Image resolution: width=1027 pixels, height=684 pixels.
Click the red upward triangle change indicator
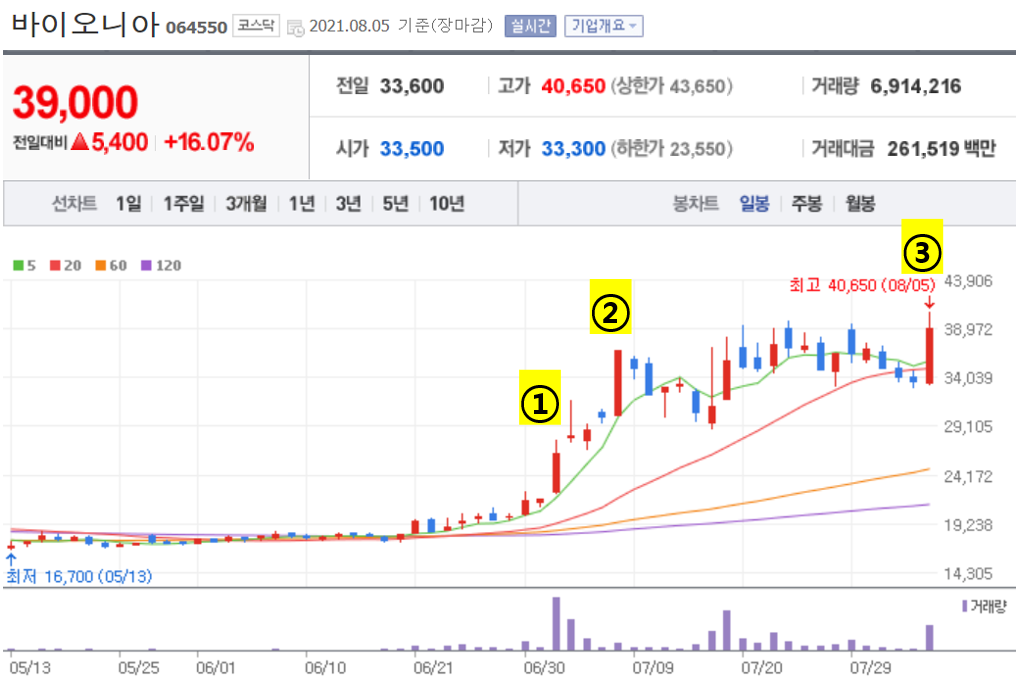(80, 142)
